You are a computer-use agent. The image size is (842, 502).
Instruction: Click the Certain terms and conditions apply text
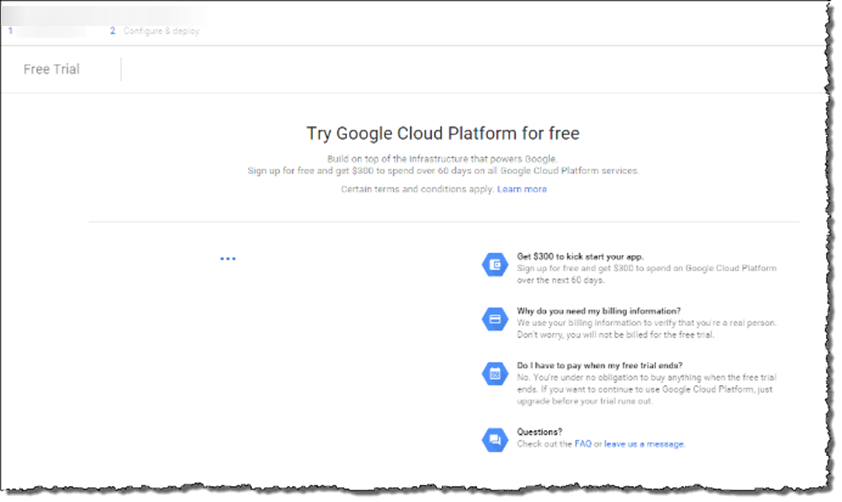(x=416, y=189)
